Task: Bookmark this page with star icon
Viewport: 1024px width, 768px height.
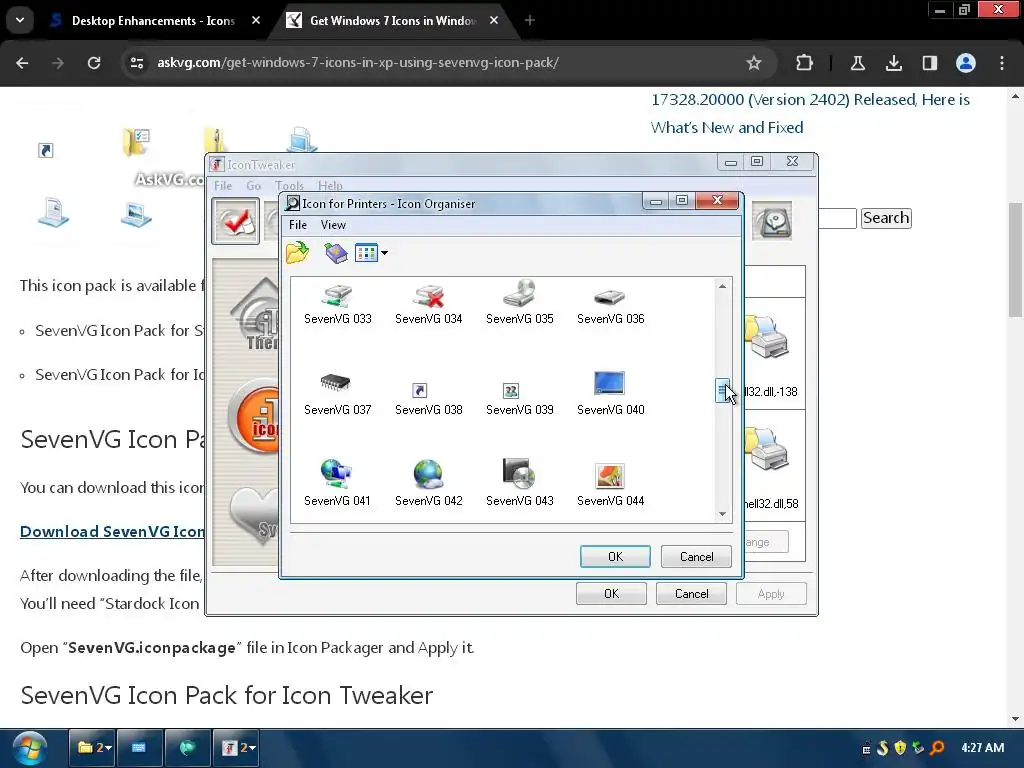Action: coord(754,63)
